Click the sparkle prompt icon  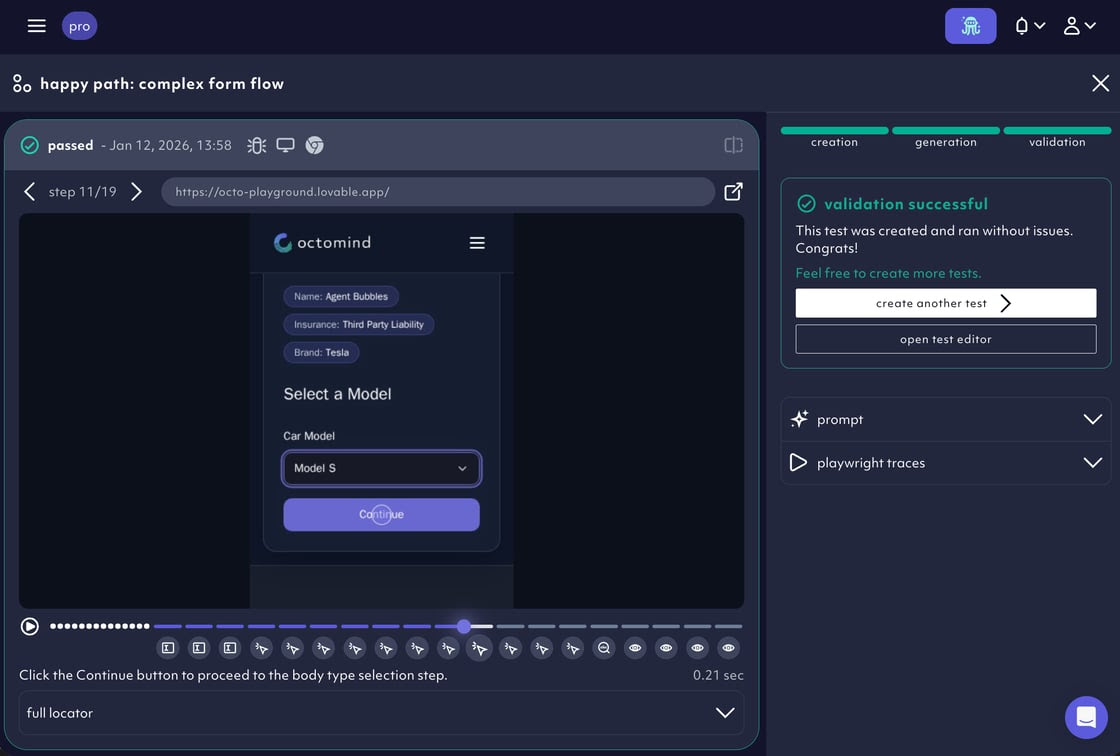coord(799,419)
